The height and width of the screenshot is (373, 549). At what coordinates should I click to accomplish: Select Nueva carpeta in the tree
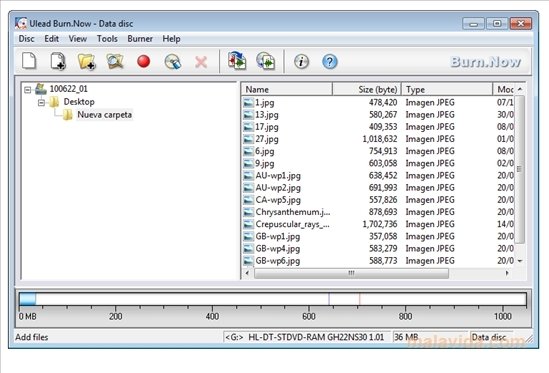[104, 115]
